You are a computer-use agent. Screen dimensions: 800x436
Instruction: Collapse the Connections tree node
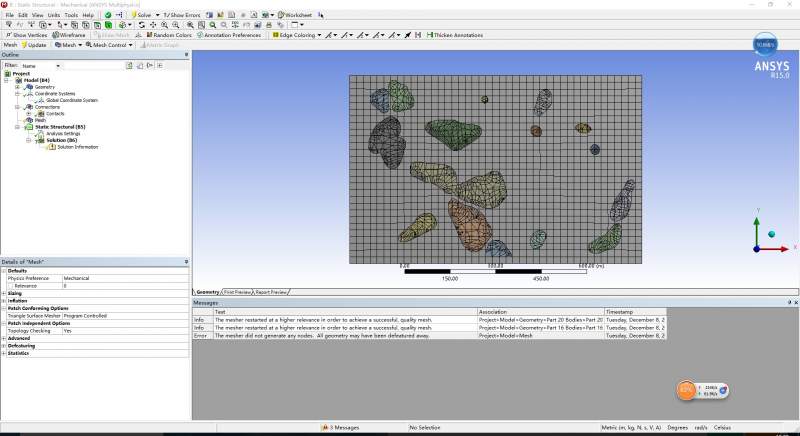[x=18, y=107]
